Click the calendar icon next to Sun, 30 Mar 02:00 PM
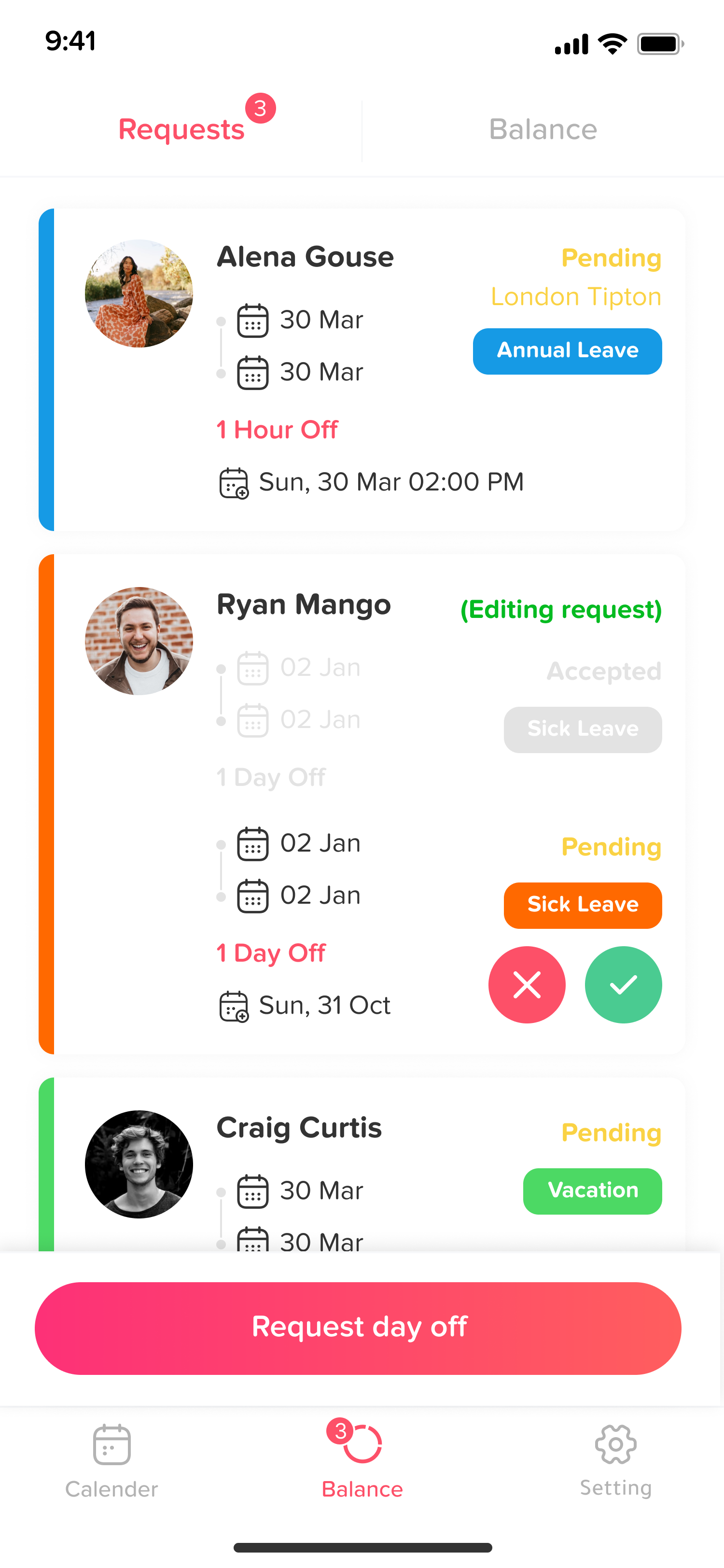The image size is (724, 1568). (x=234, y=482)
